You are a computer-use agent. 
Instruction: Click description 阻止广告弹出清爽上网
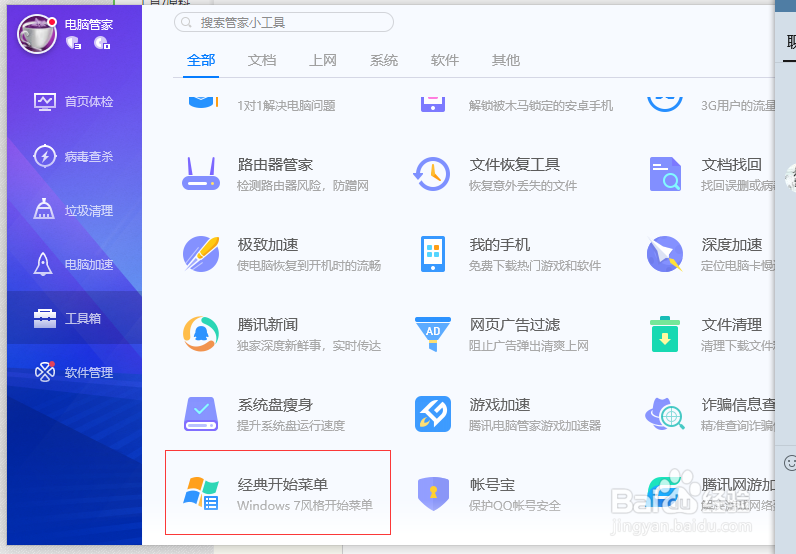click(529, 345)
